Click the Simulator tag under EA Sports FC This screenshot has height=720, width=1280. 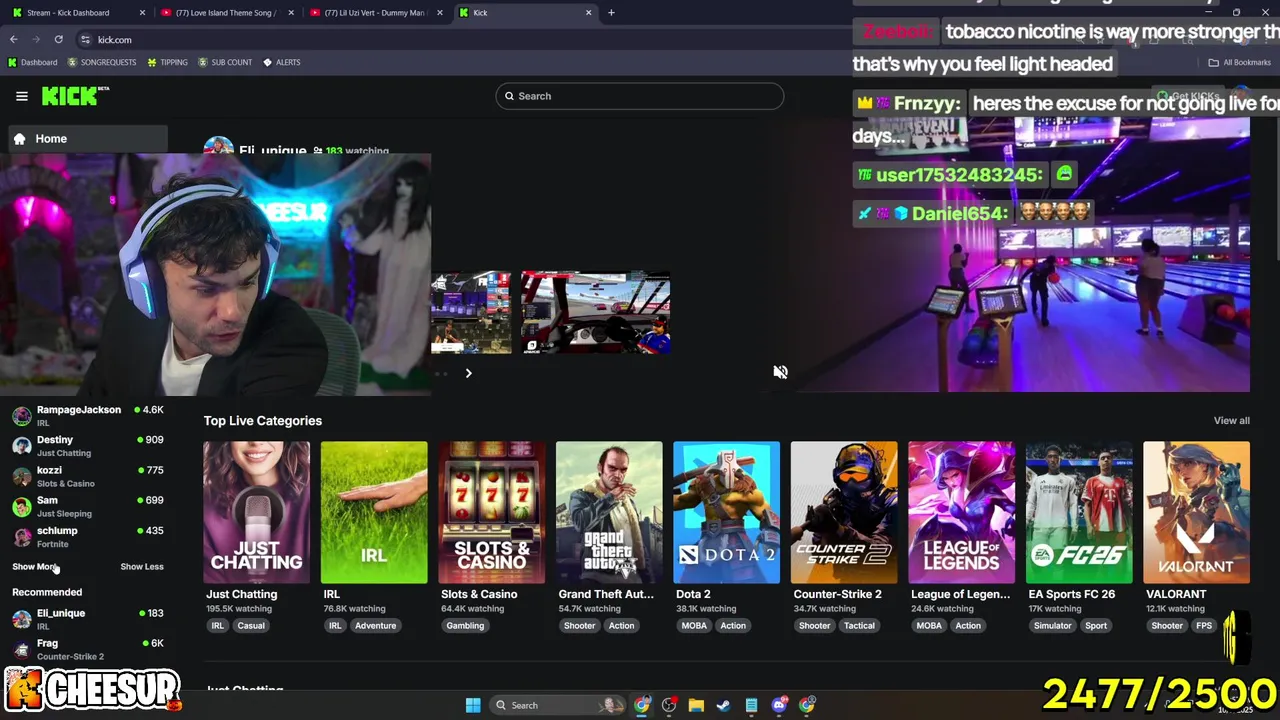coord(1052,626)
